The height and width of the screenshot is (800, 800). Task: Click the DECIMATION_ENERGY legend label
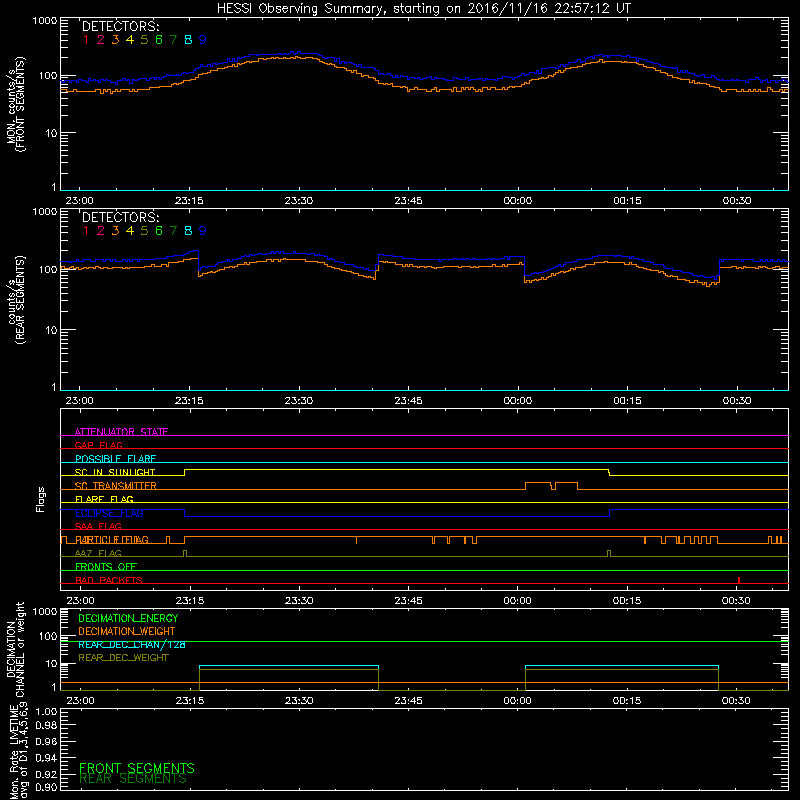point(128,618)
